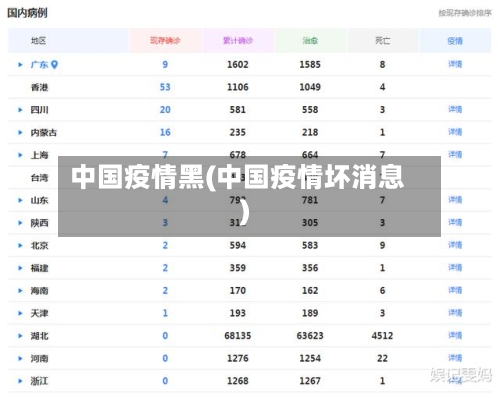Open 详情 link for 海南

[x=455, y=290]
